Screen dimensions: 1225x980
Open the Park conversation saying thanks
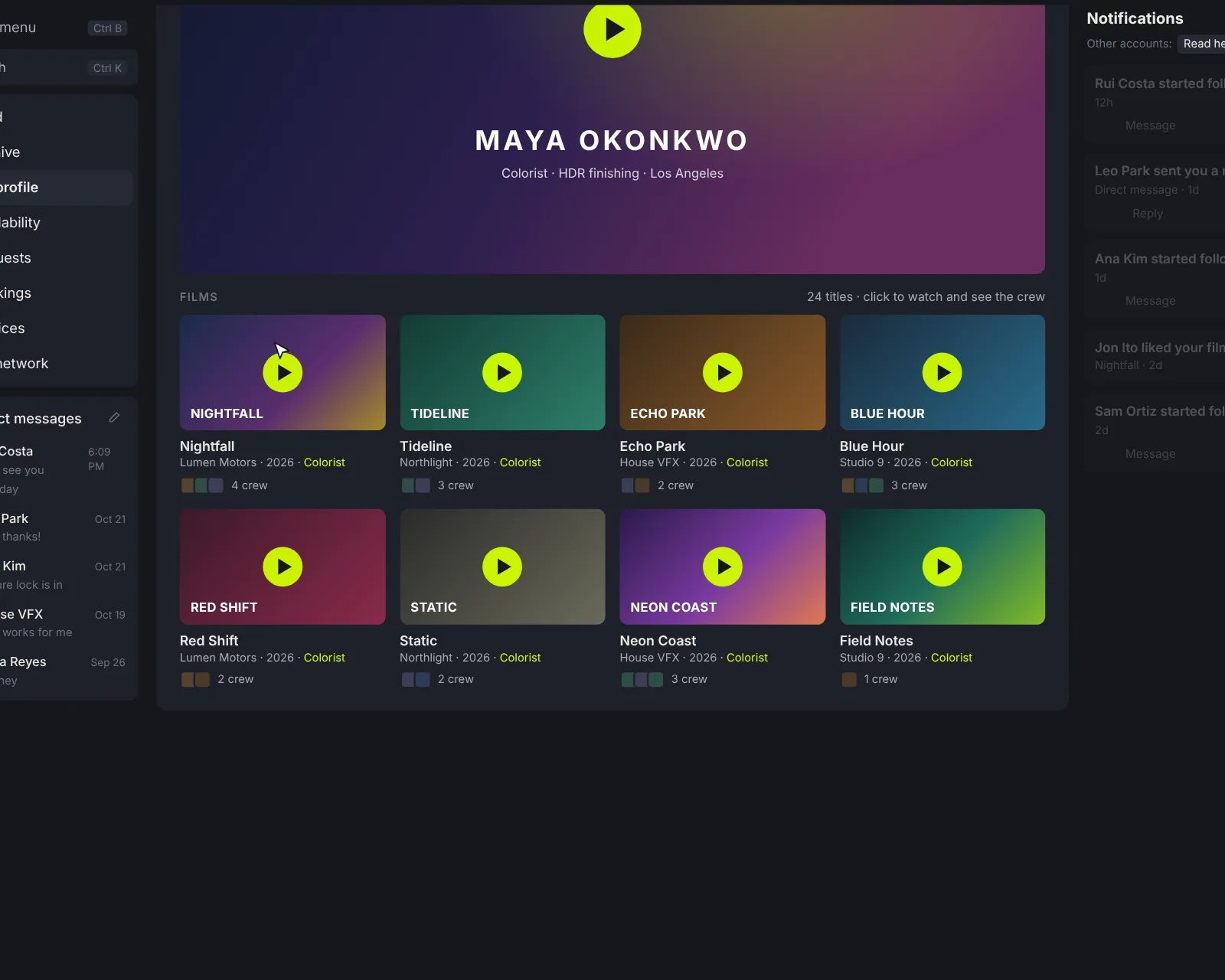[64, 528]
